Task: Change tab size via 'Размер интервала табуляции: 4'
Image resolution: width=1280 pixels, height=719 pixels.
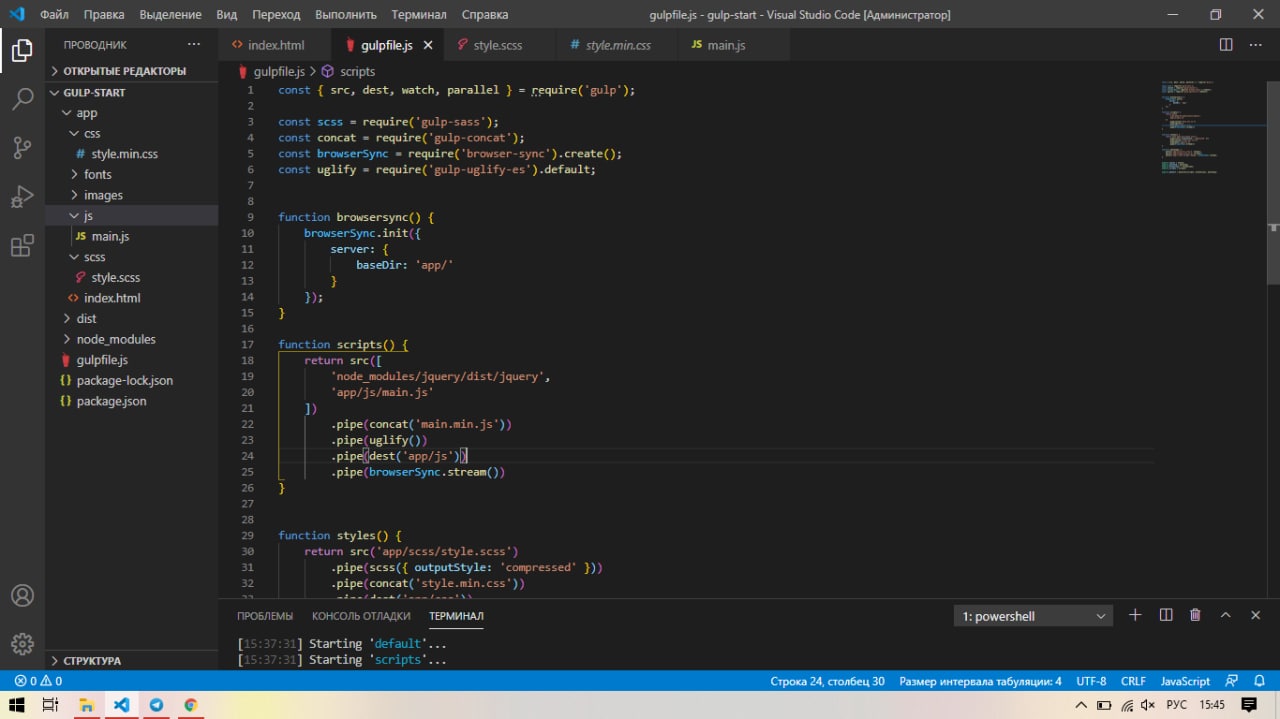Action: [980, 681]
